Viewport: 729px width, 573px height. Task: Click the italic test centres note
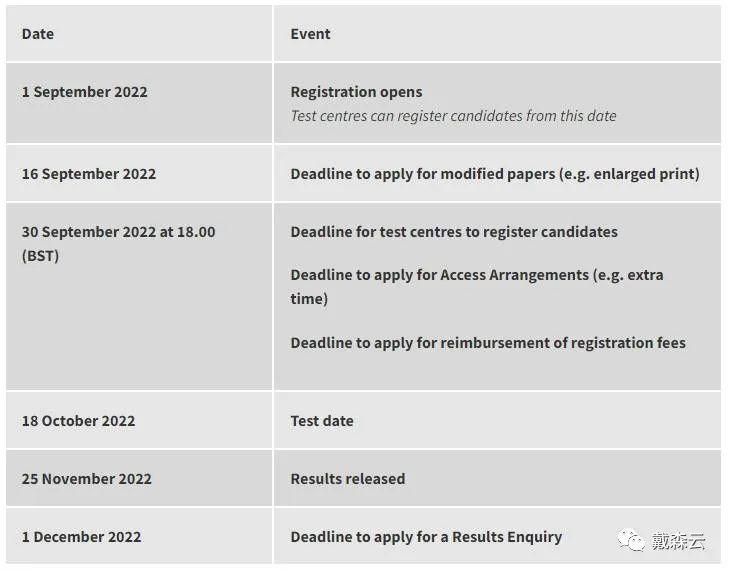[x=453, y=116]
